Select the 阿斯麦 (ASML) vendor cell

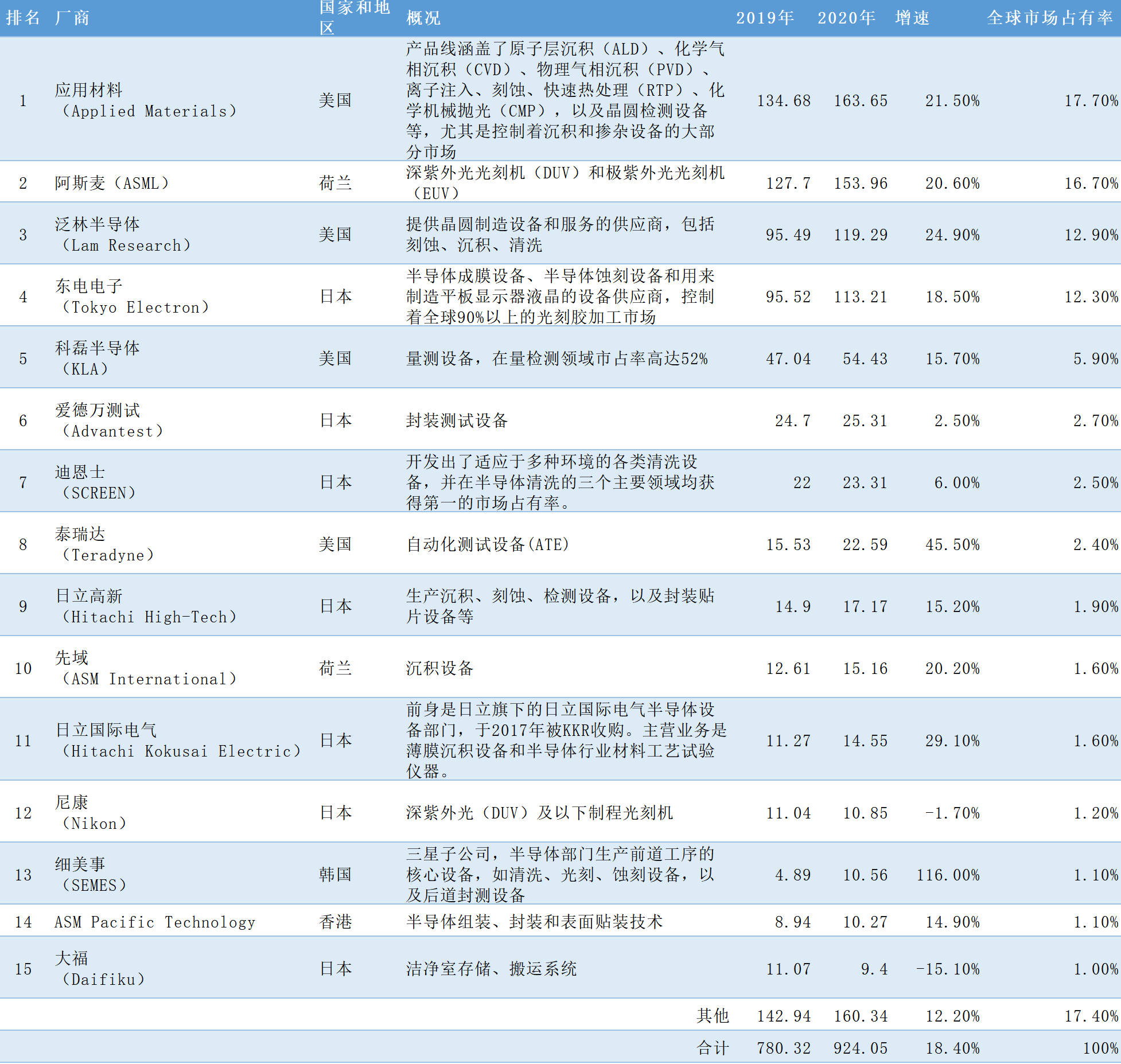(112, 183)
